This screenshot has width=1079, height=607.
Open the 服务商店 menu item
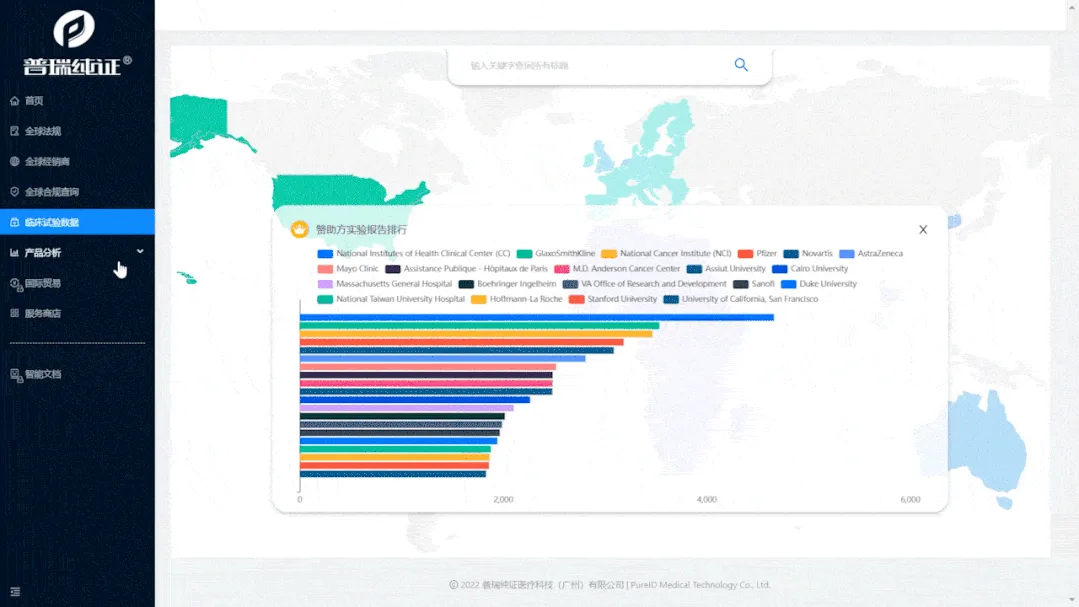coord(77,313)
